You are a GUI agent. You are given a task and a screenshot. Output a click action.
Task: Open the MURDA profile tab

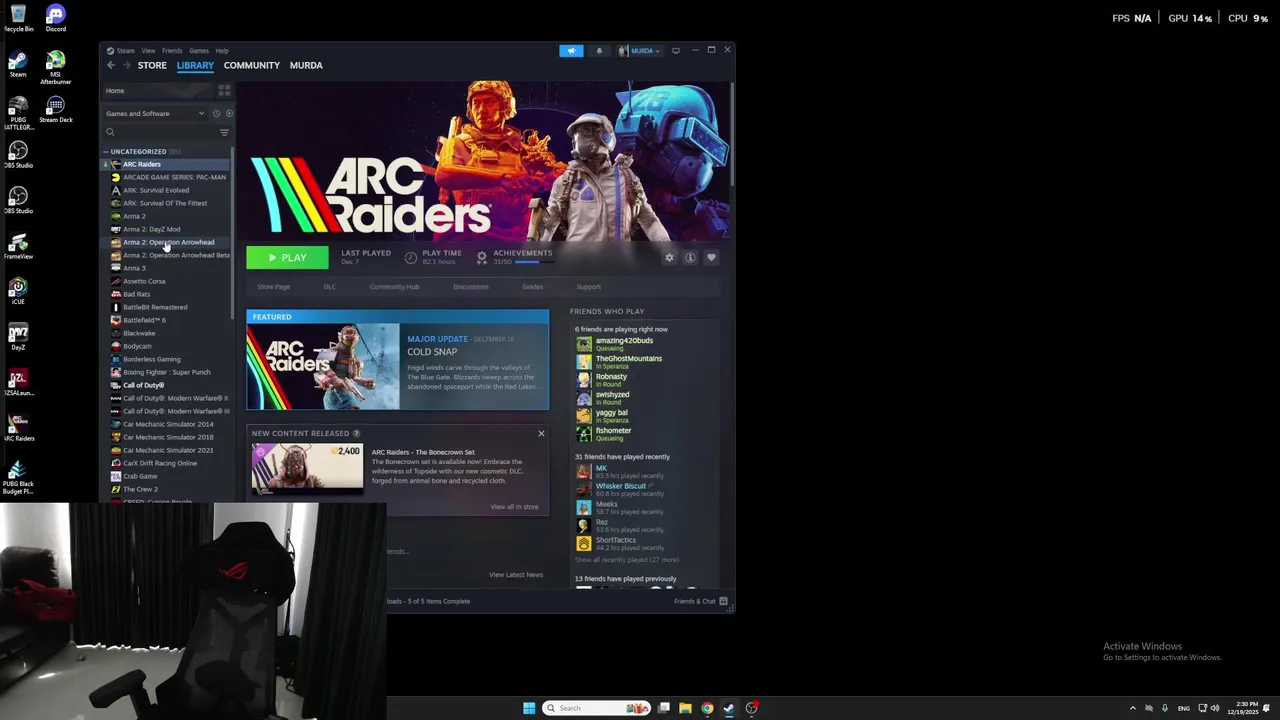pos(306,65)
